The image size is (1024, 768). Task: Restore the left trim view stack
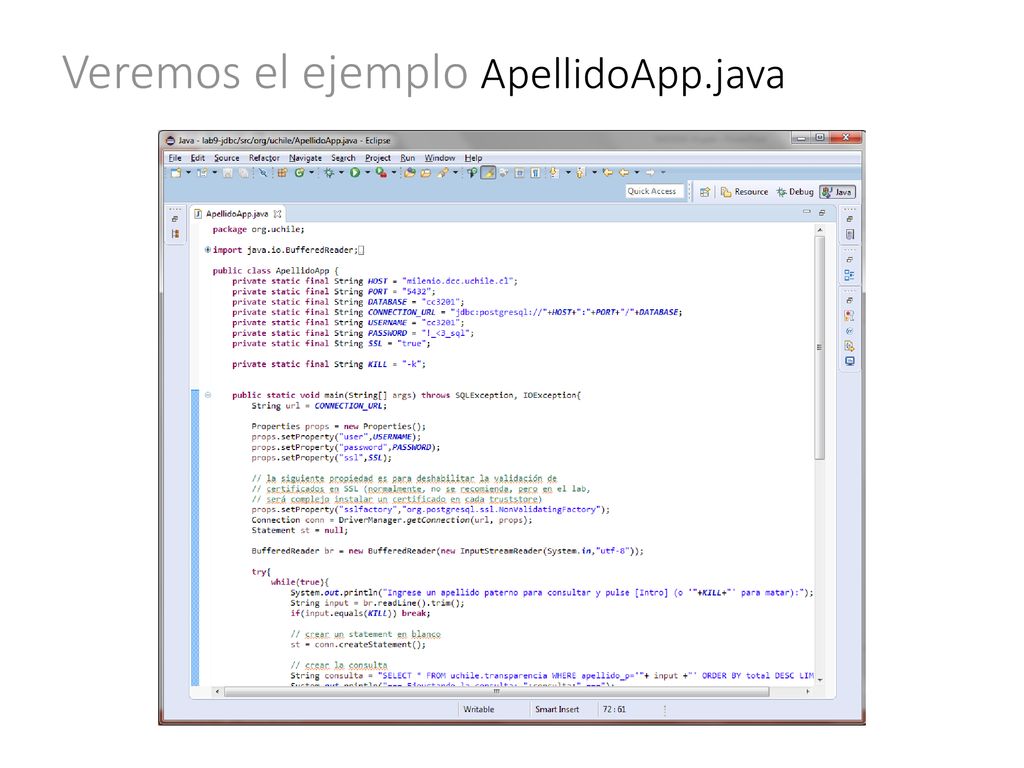(x=175, y=219)
